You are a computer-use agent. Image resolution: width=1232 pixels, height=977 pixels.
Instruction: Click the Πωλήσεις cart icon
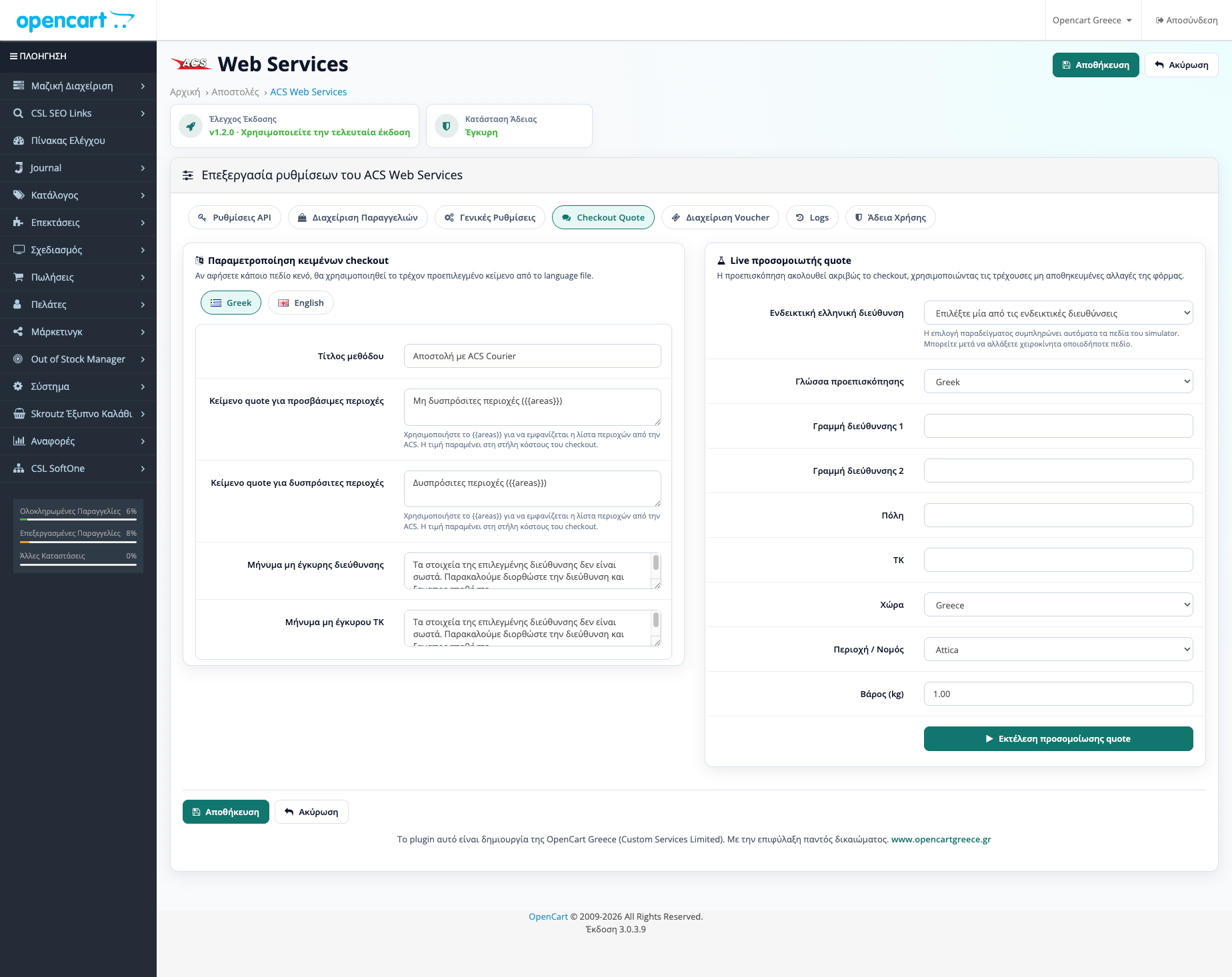[19, 277]
